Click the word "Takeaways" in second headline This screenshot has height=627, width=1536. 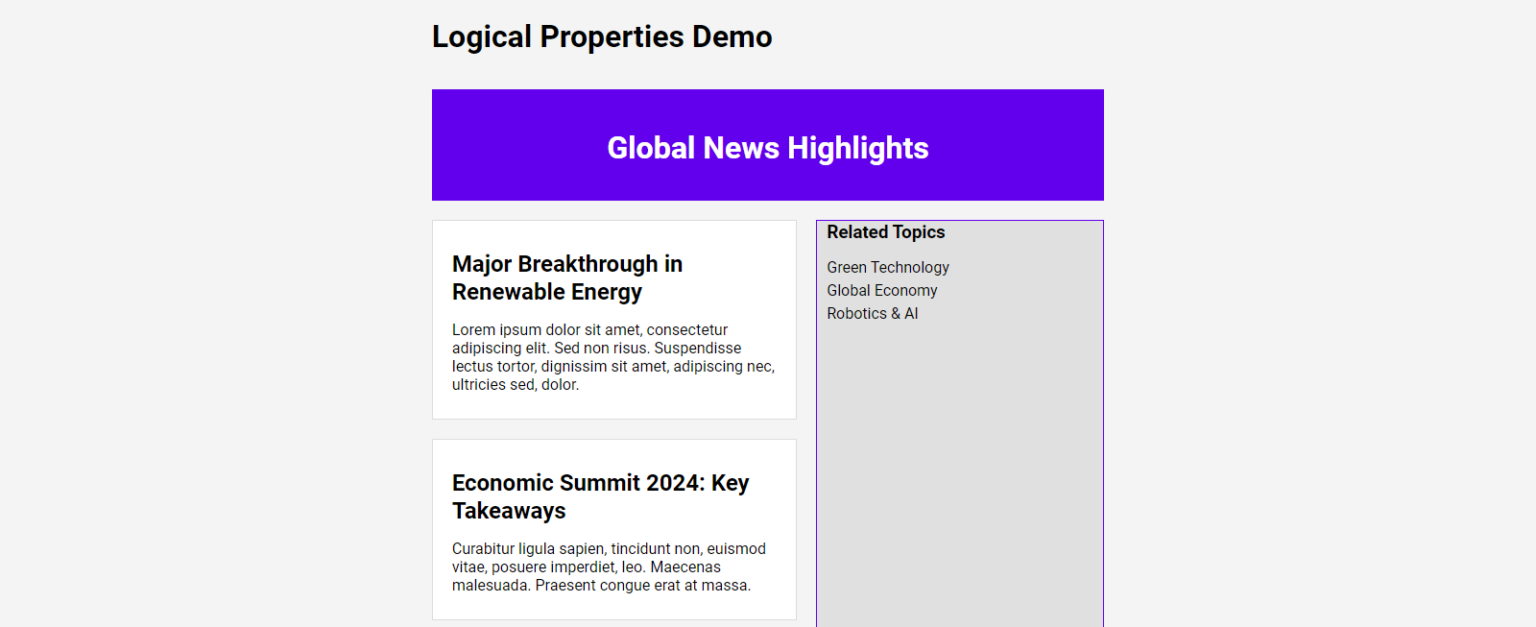click(x=508, y=511)
